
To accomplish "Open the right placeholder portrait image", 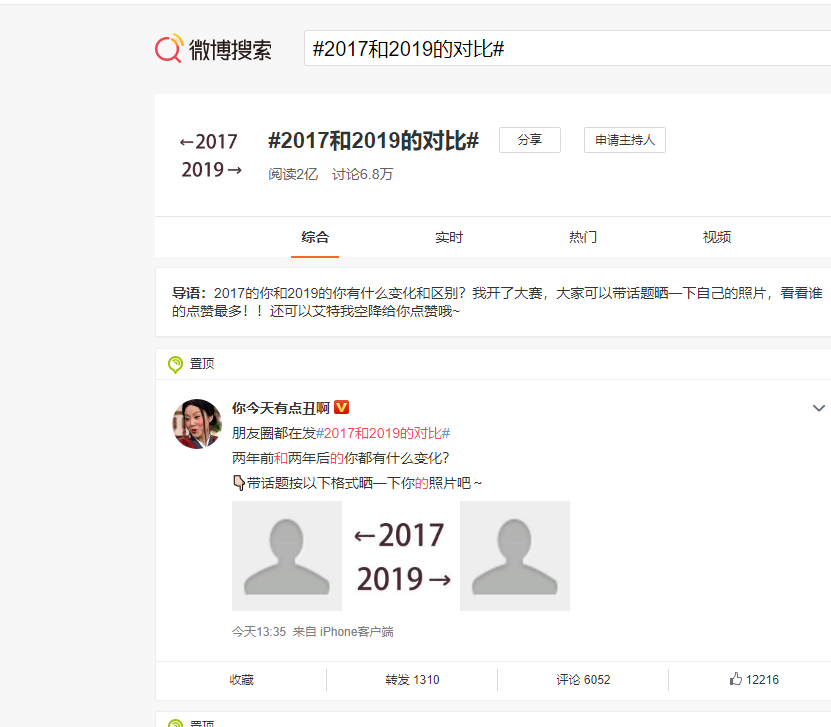I will 515,556.
